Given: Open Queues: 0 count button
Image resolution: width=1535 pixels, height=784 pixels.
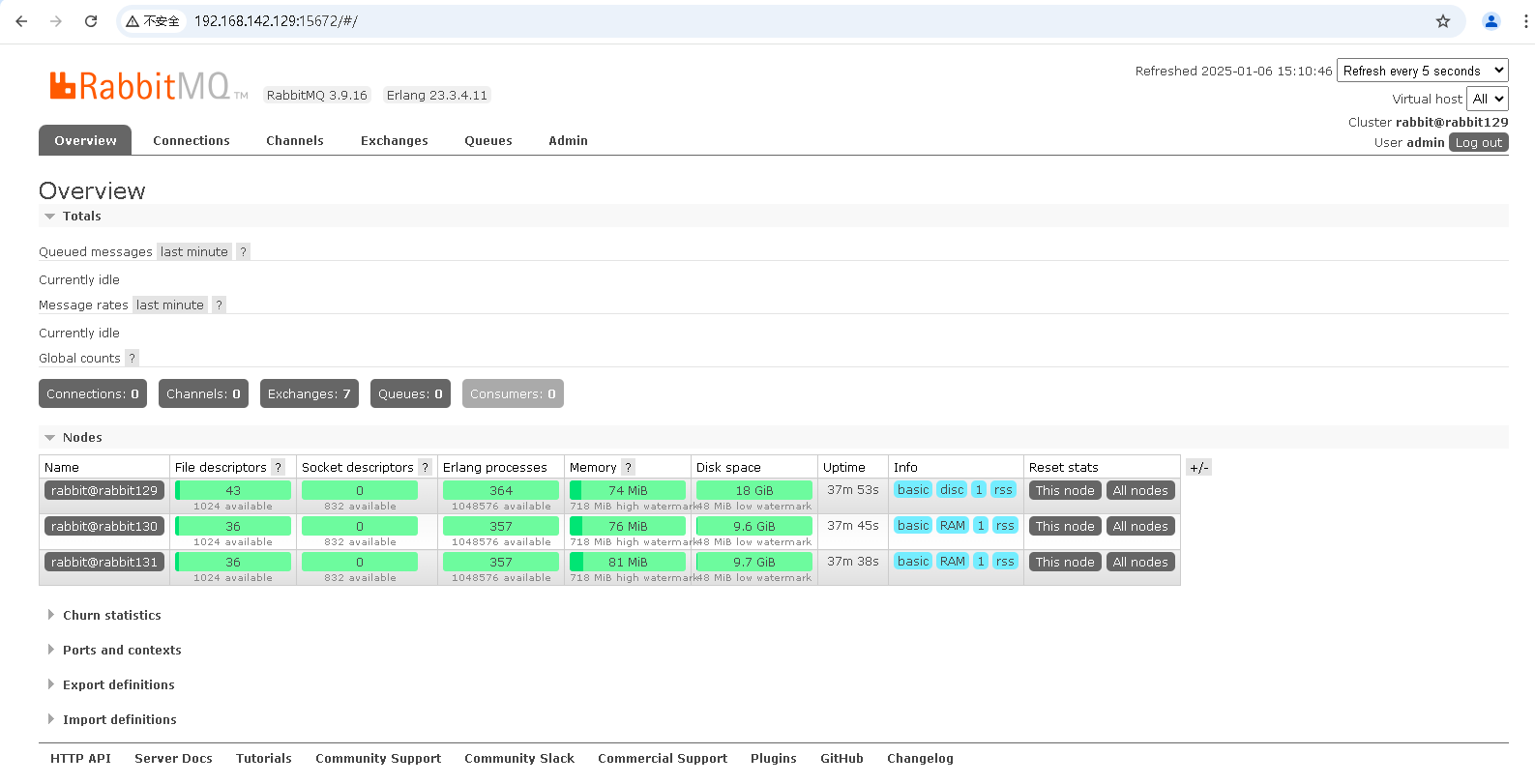Looking at the screenshot, I should point(410,393).
